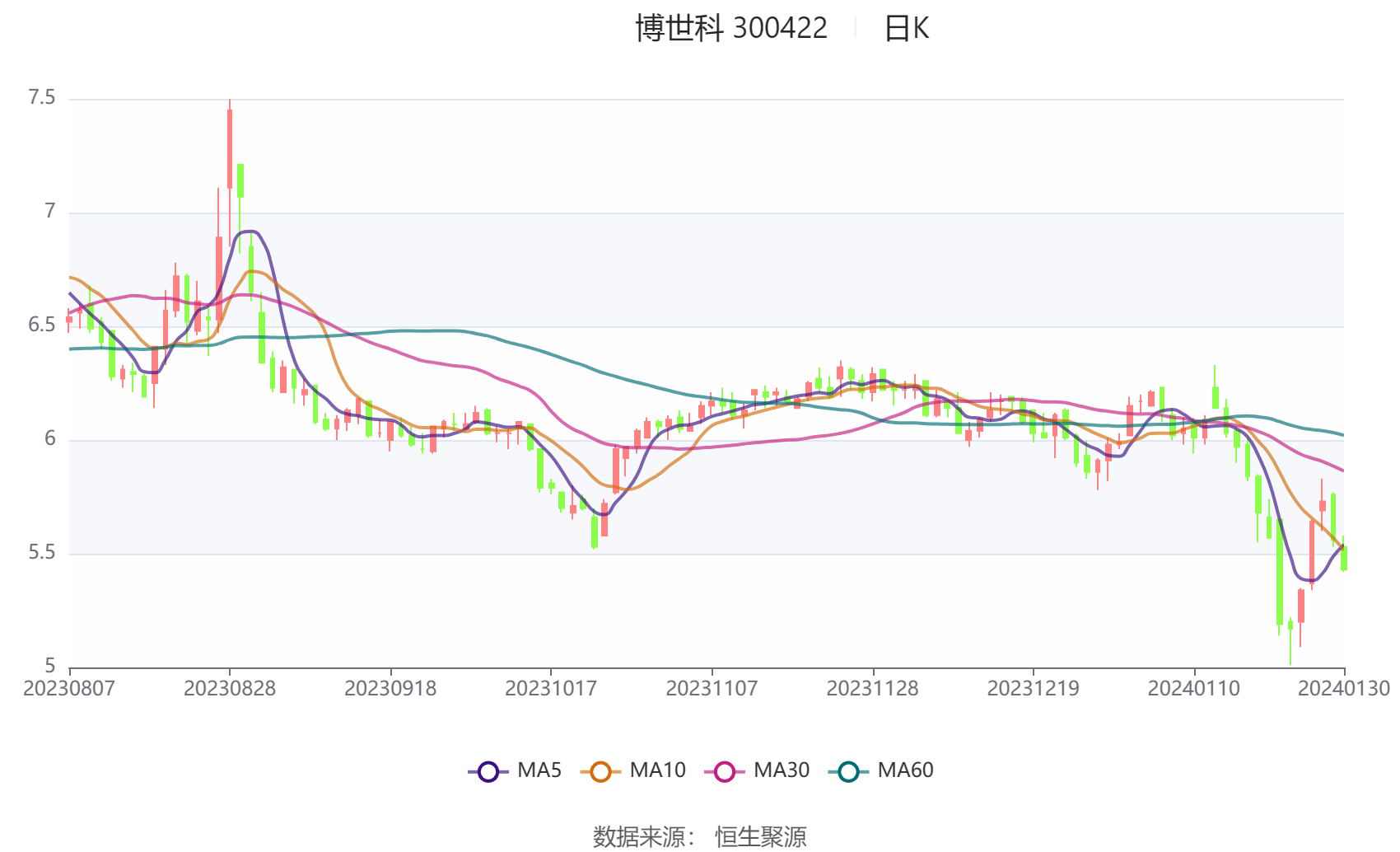The height and width of the screenshot is (852, 1400).
Task: Click the 6 y-axis value
Action: coord(50,439)
